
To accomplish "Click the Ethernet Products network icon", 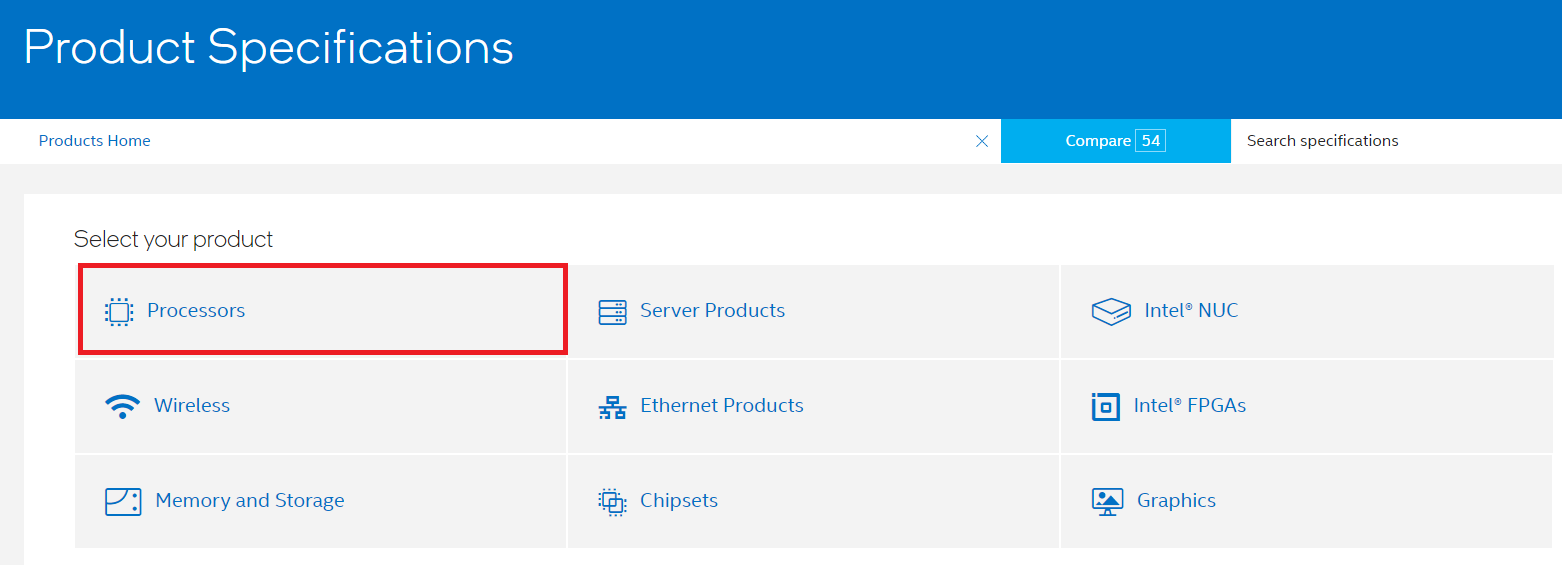I will click(612, 407).
